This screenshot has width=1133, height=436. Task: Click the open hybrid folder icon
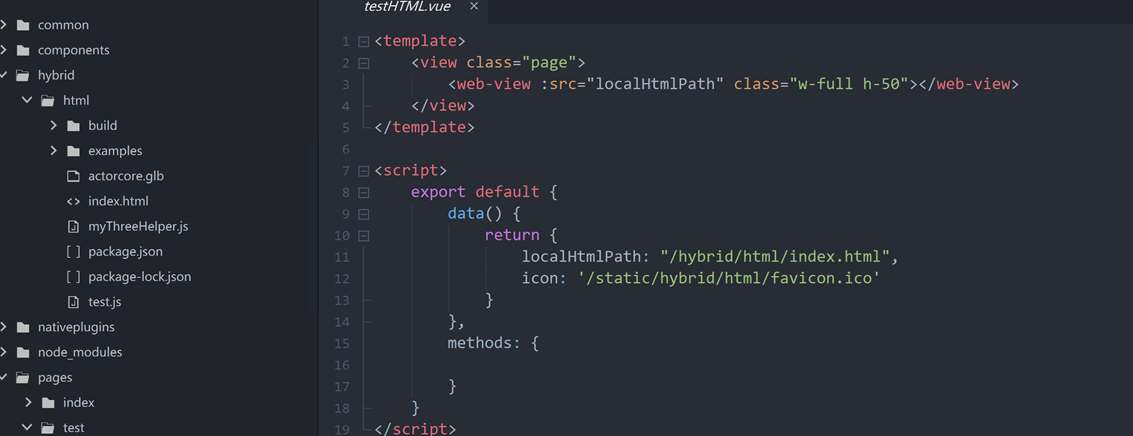tap(23, 75)
